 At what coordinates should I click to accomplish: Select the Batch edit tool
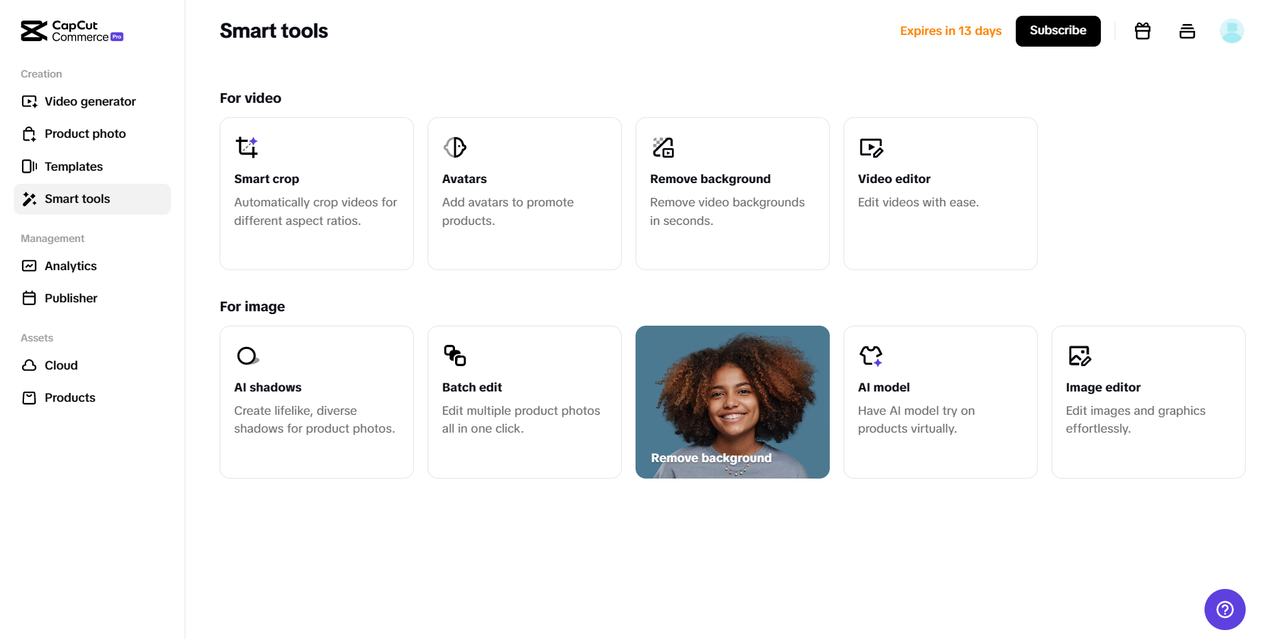524,401
